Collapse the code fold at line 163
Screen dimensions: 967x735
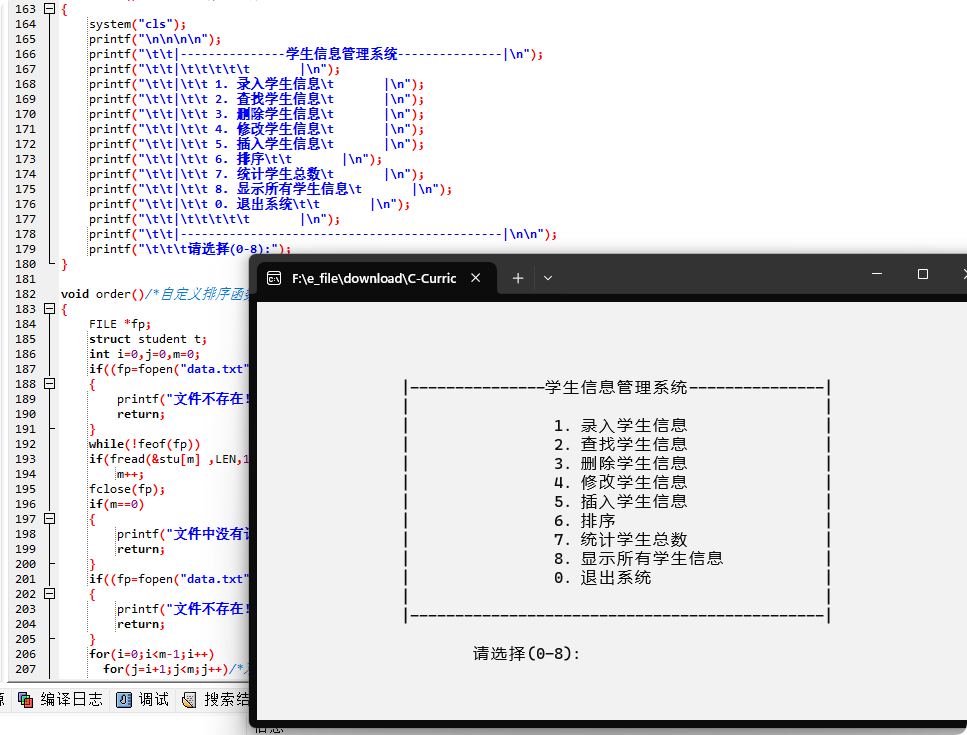click(50, 9)
